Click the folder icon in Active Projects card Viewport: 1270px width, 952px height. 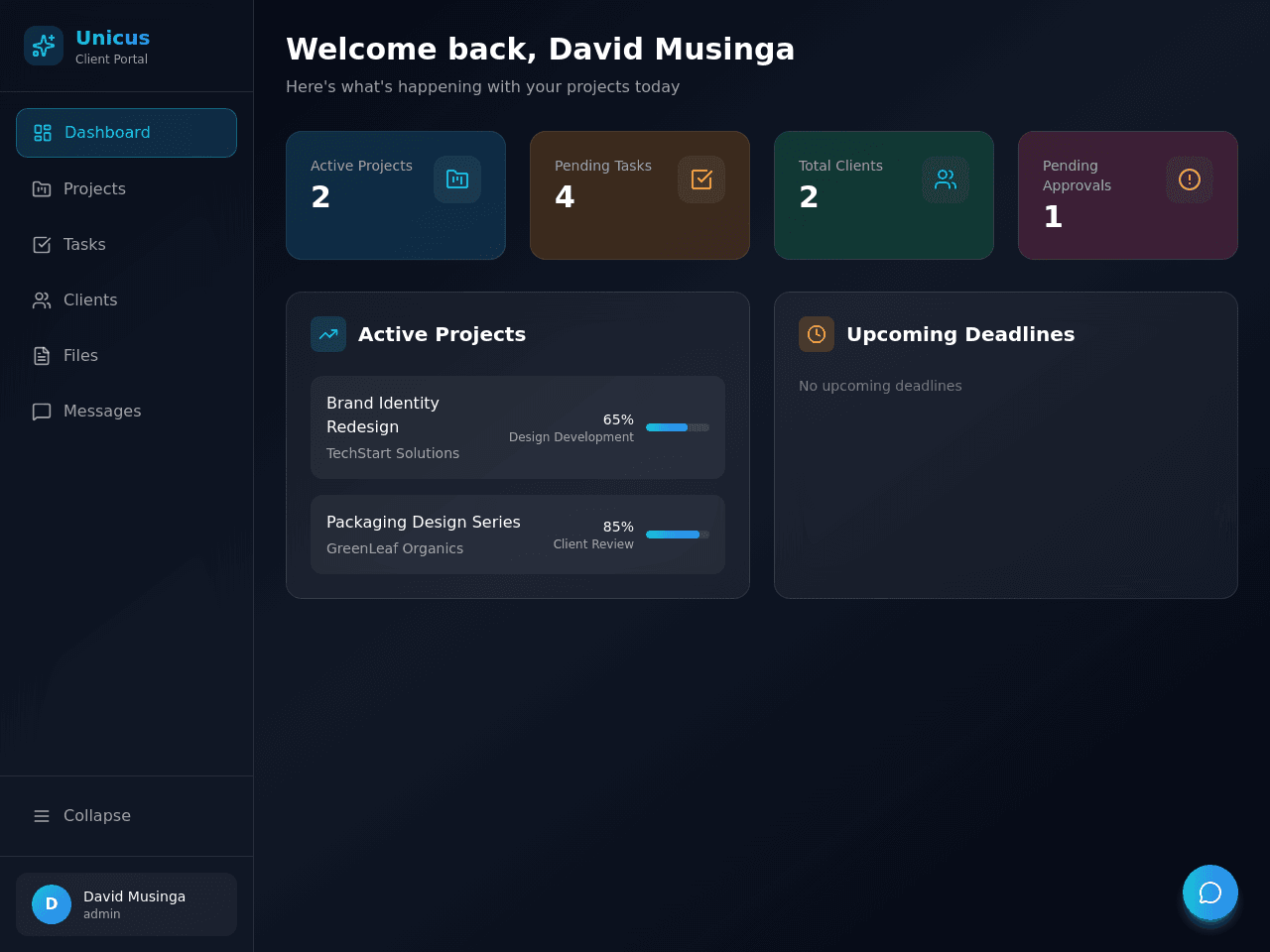click(x=457, y=179)
